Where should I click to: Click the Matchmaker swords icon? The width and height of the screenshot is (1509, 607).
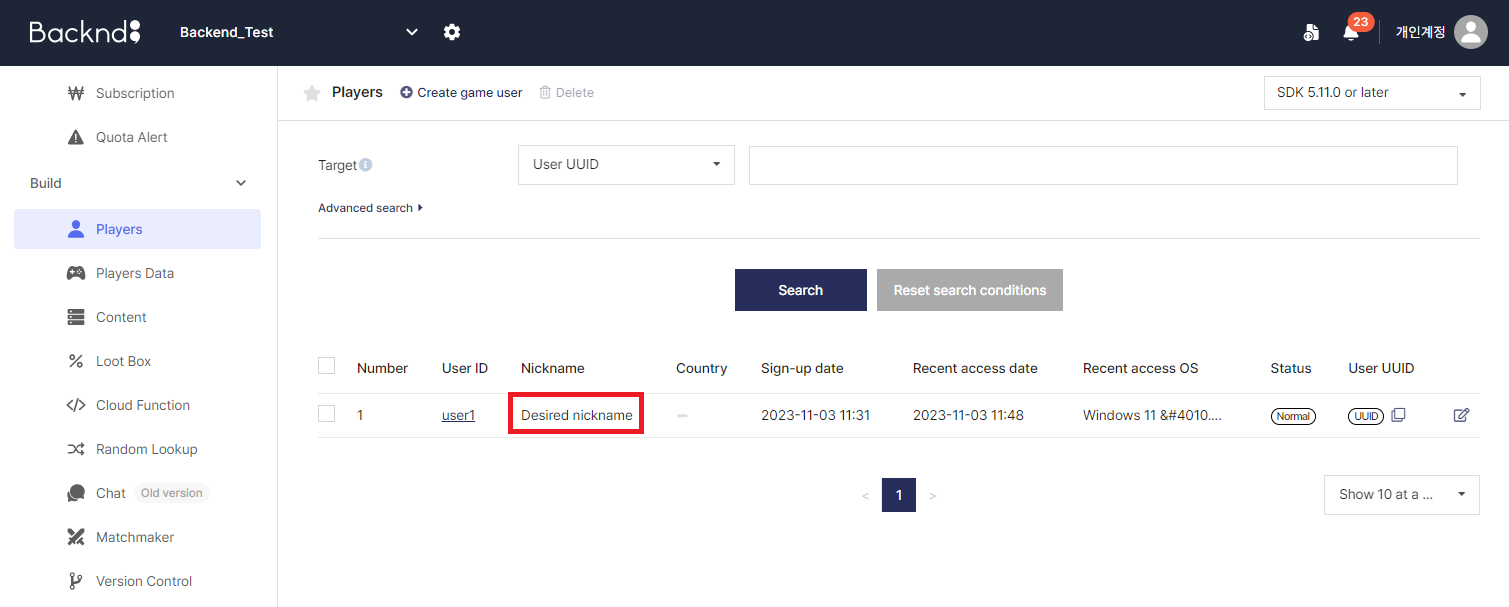(x=76, y=537)
